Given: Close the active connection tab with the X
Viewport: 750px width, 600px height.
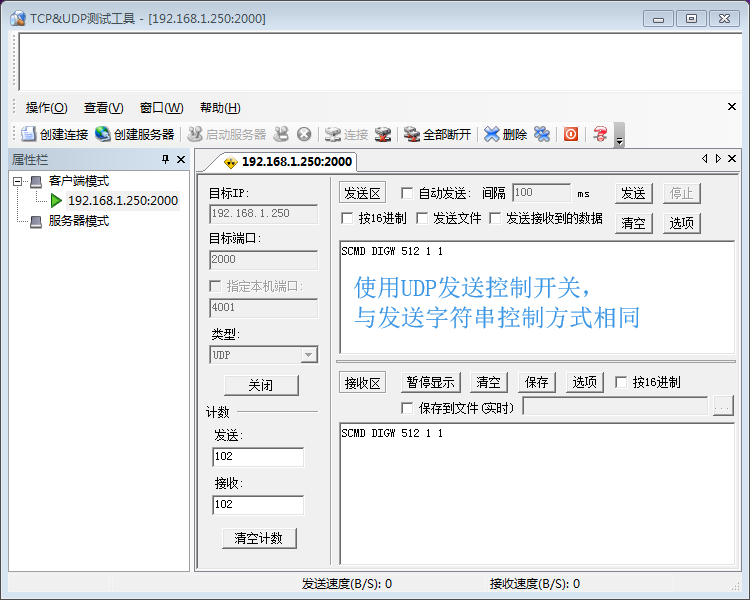Looking at the screenshot, I should [732, 158].
